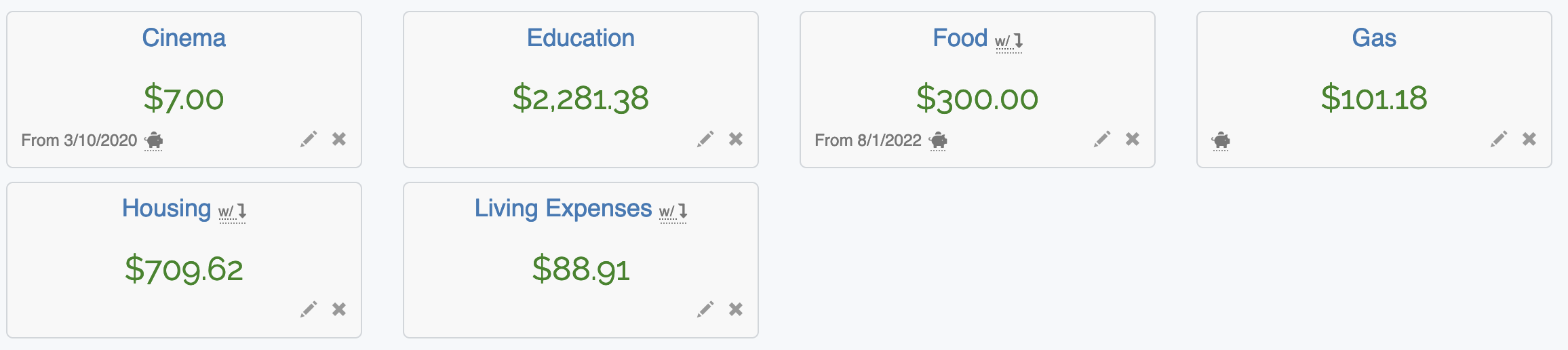Click the rollover indicator beside Housing
This screenshot has width=1568, height=350.
(232, 212)
